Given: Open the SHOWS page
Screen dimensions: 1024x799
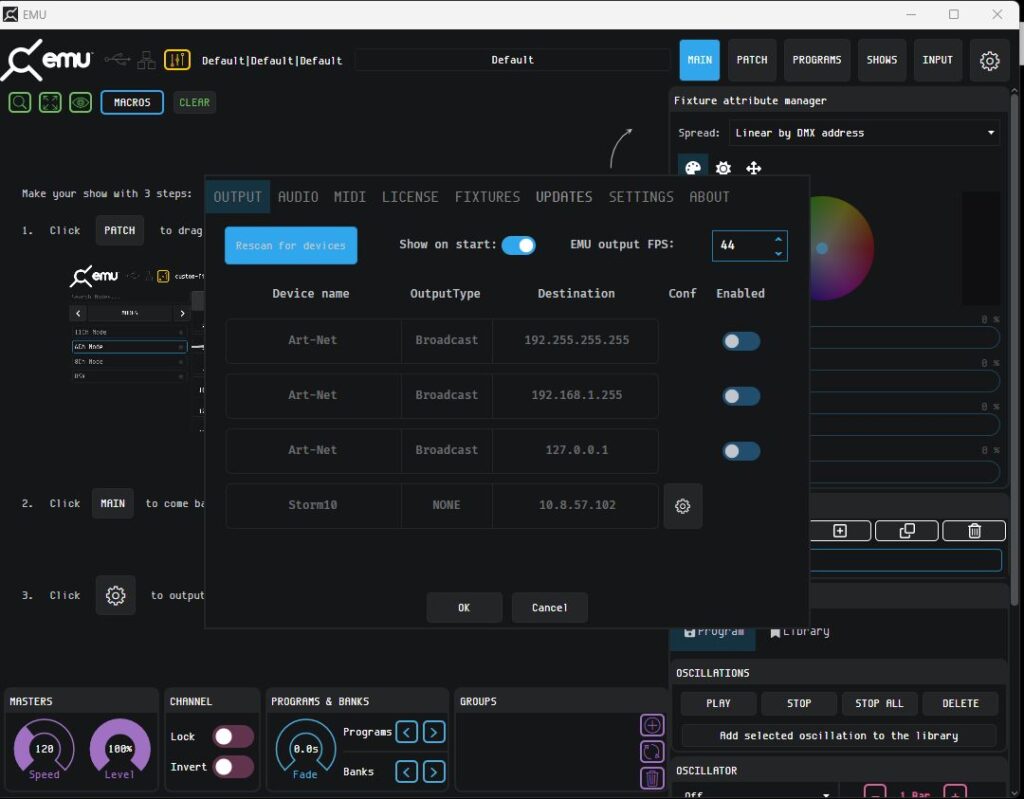Looking at the screenshot, I should (882, 60).
